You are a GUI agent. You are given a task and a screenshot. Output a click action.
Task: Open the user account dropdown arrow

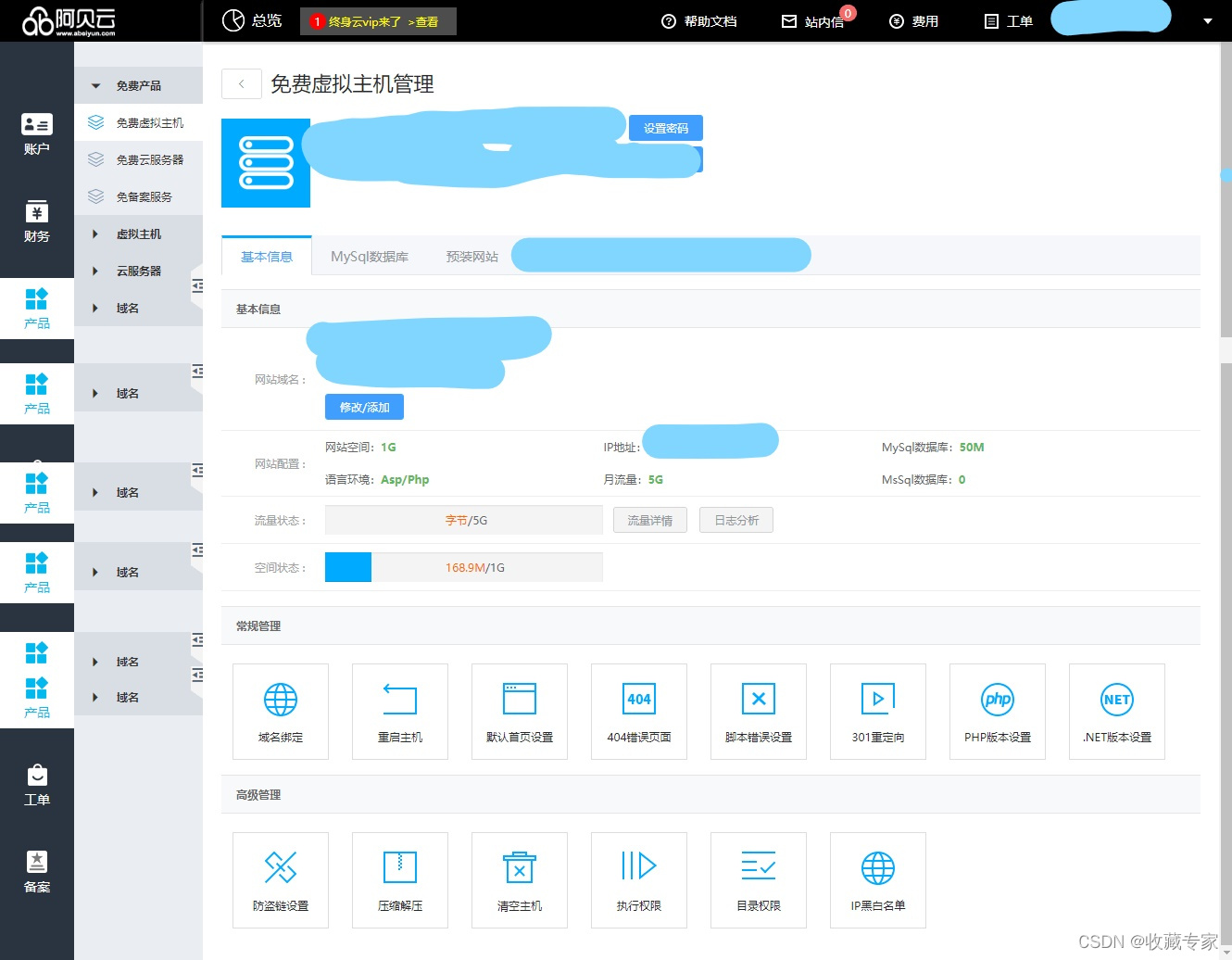[x=1208, y=21]
